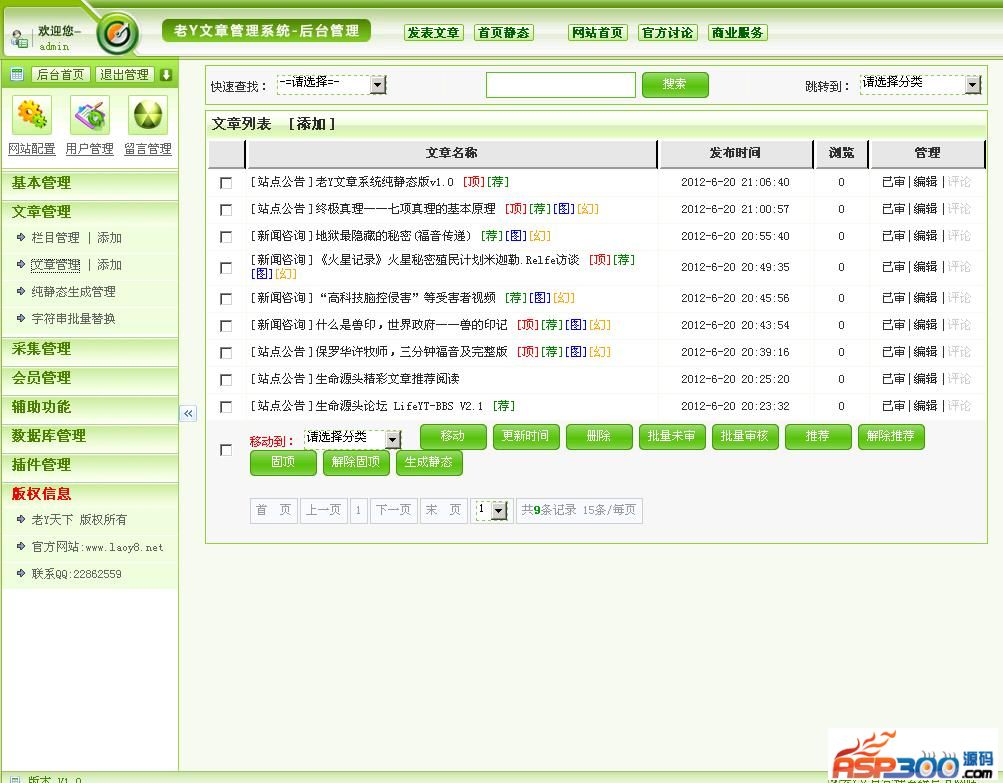Open the 快速查找 dropdown
The image size is (1003, 783).
(x=331, y=85)
